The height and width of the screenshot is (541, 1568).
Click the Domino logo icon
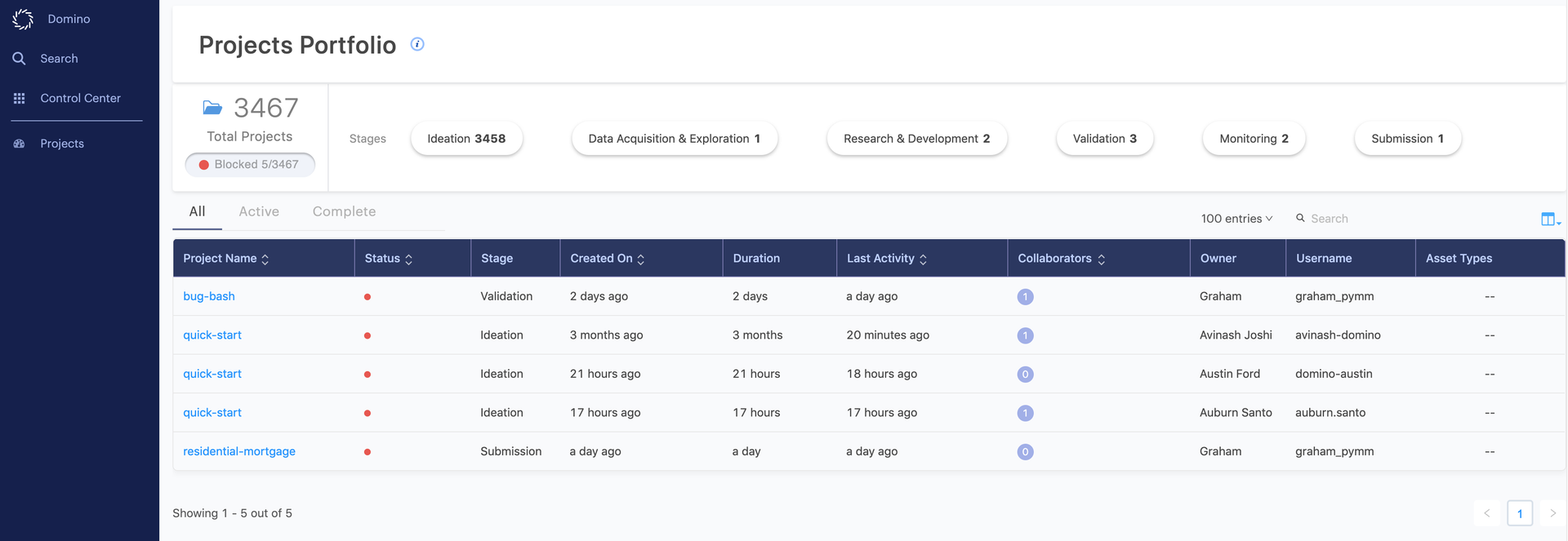[23, 19]
